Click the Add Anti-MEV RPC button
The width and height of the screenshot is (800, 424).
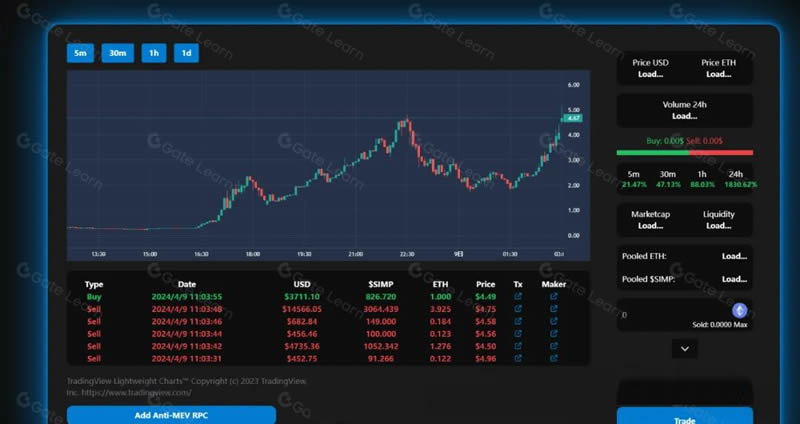(171, 414)
